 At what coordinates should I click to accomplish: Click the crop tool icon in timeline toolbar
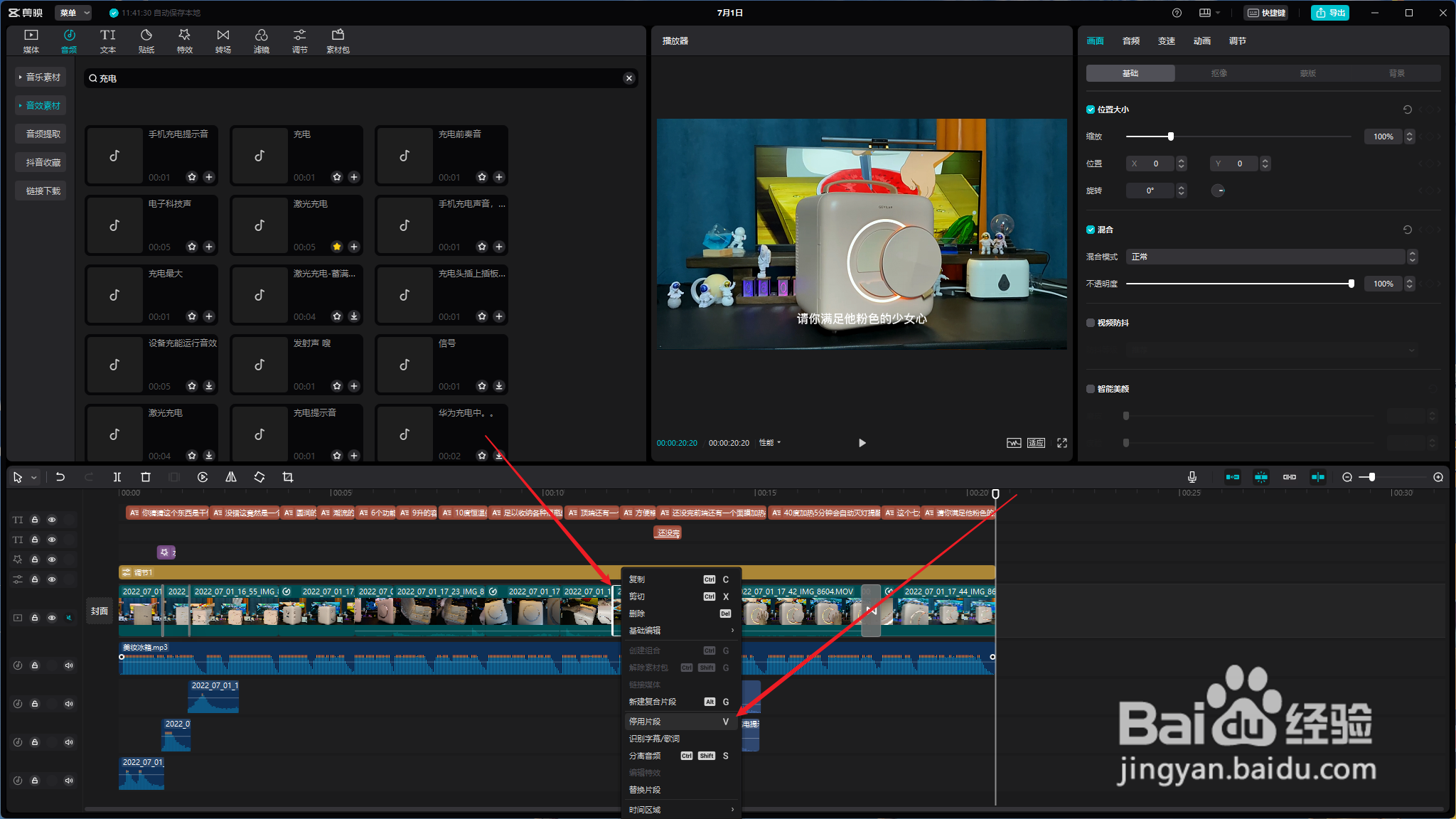(x=288, y=477)
